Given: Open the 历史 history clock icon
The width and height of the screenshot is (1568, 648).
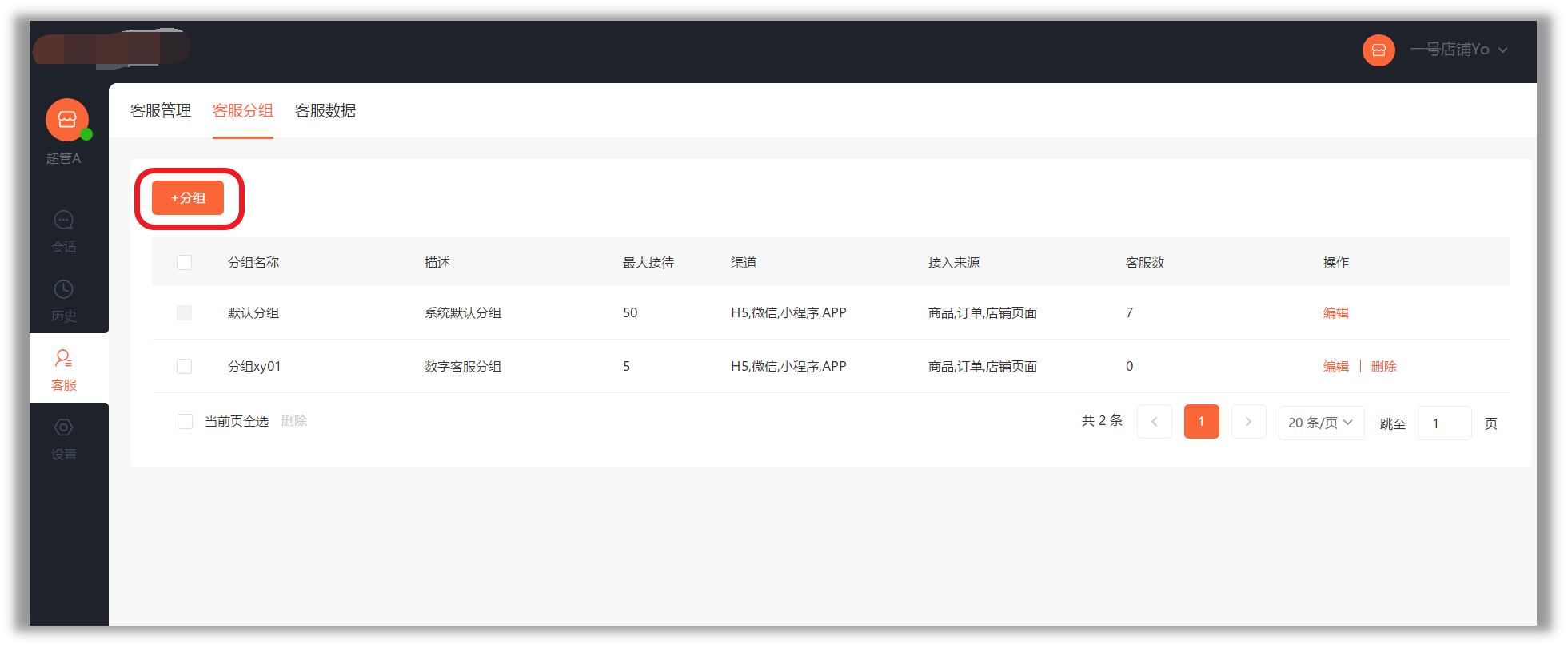Looking at the screenshot, I should [x=64, y=289].
